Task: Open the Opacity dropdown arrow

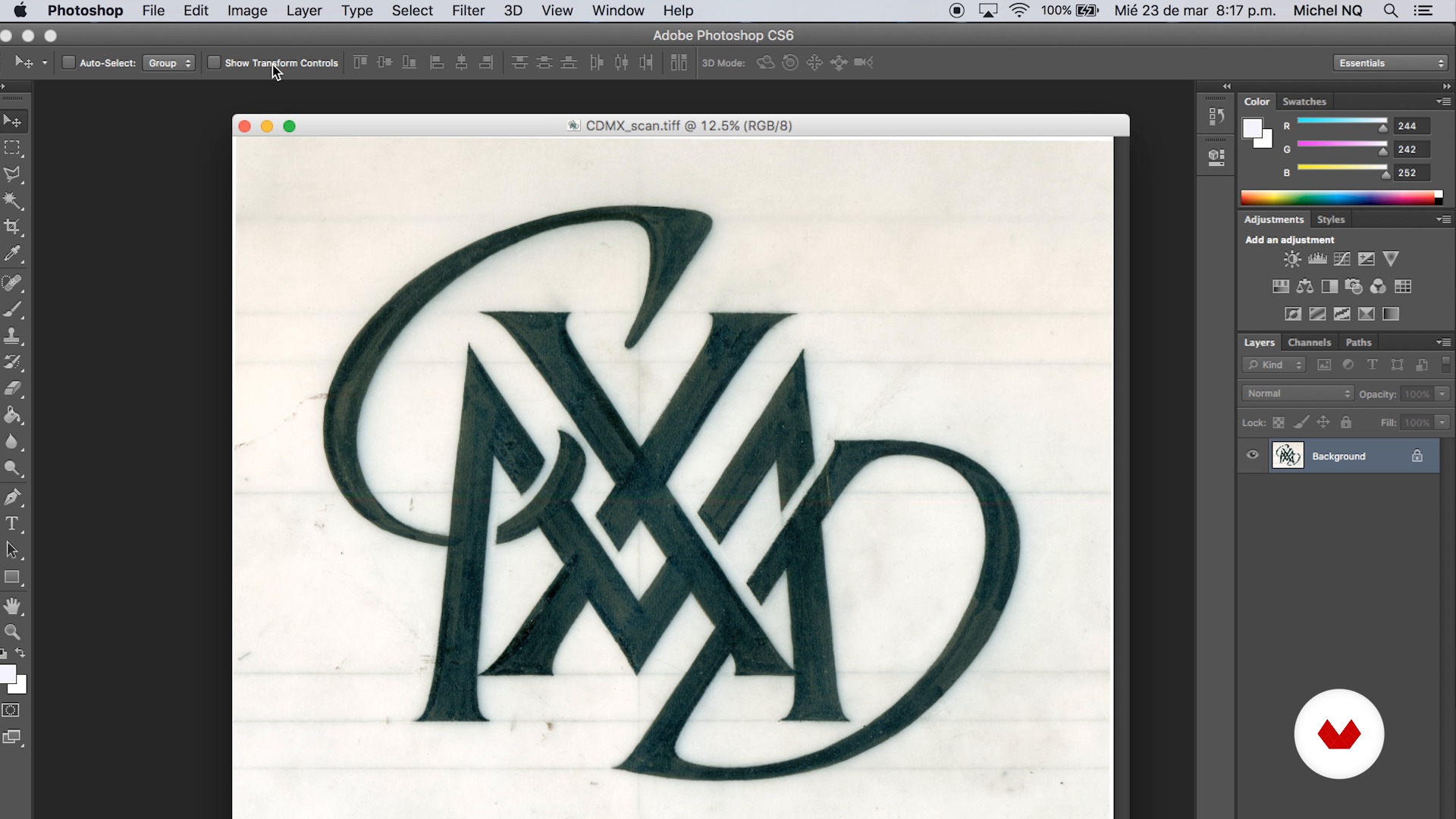Action: [1442, 394]
